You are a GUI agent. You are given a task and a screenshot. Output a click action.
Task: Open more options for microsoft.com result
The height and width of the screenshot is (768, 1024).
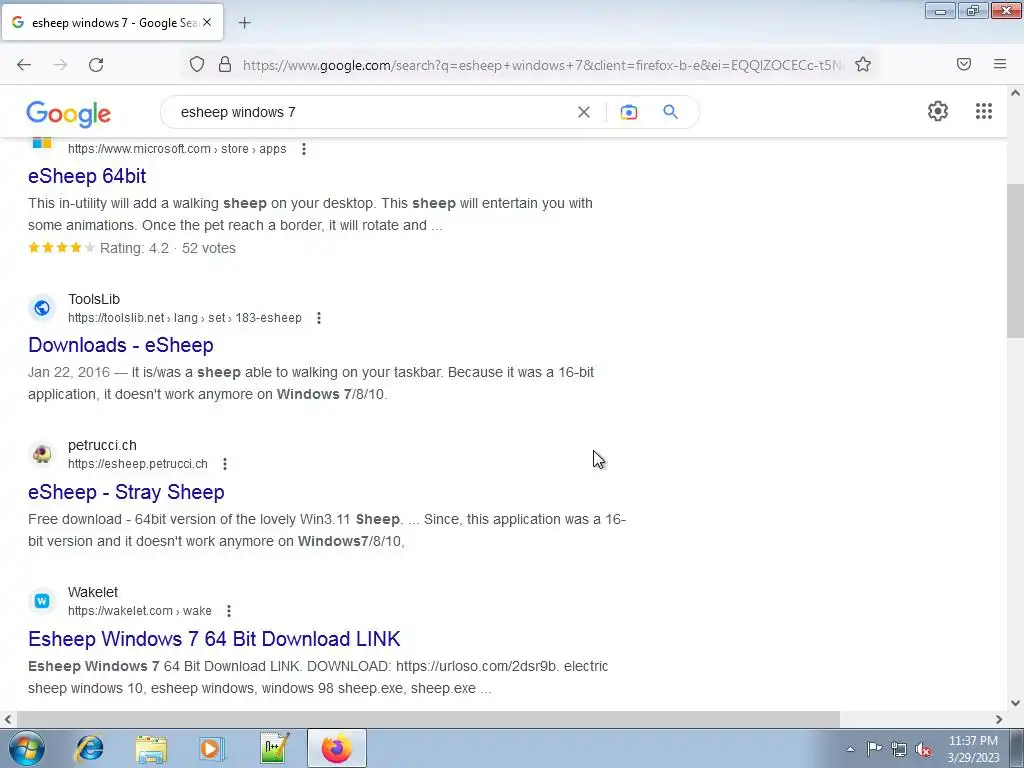point(304,149)
